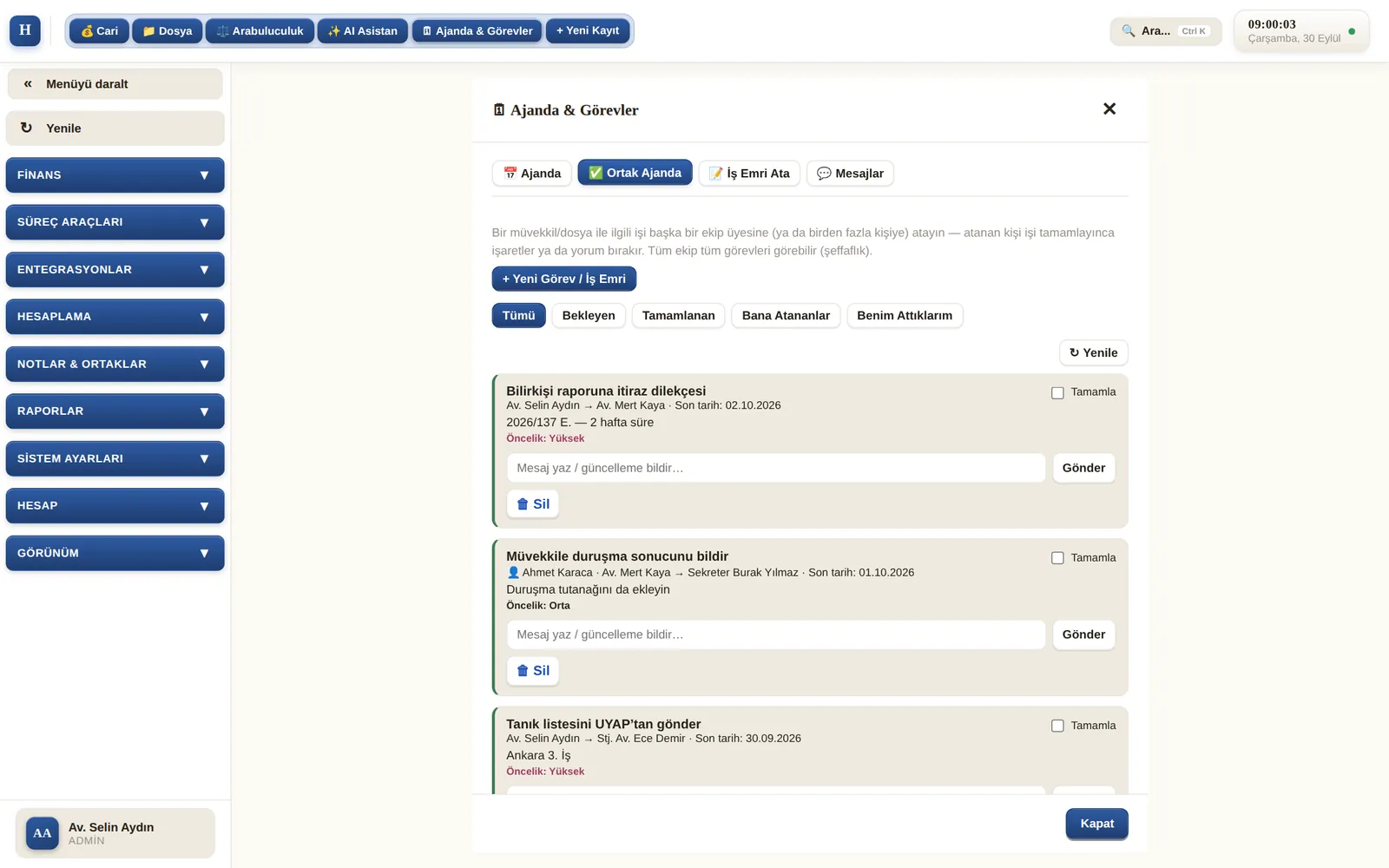Check Tamamla for Tanık listesini UYAP'tan gönder
Image resolution: width=1389 pixels, height=868 pixels.
click(1057, 726)
